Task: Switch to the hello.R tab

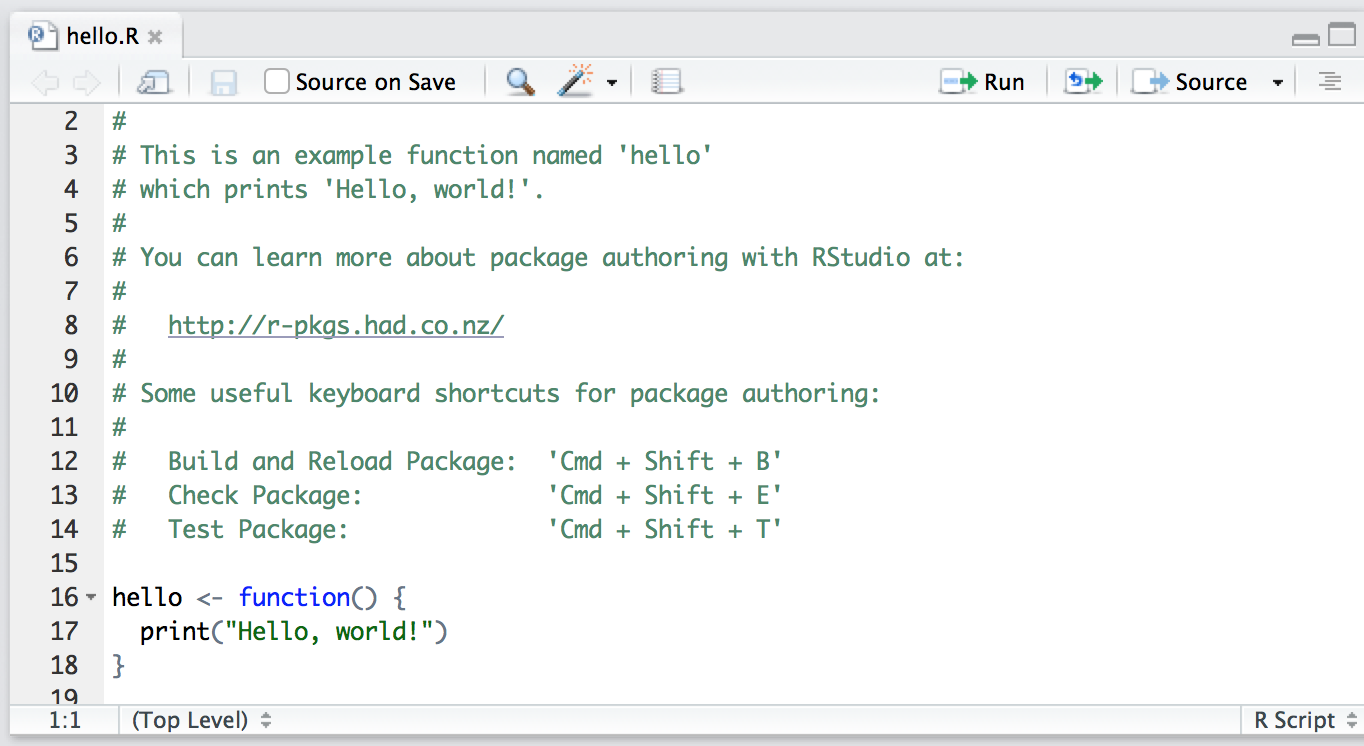Action: (x=96, y=37)
